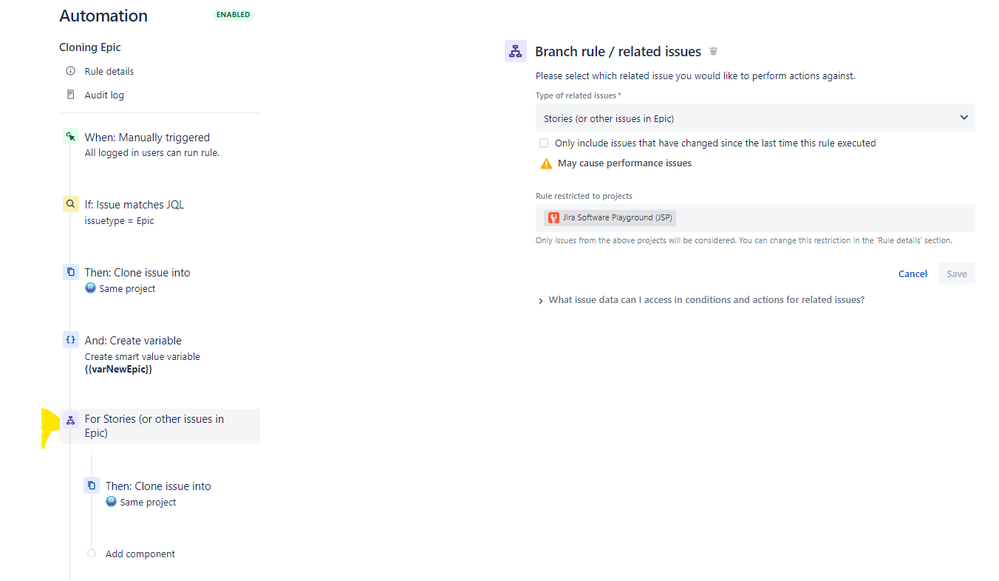
Task: Click the project avatar under first Clone issue
Action: 90,288
